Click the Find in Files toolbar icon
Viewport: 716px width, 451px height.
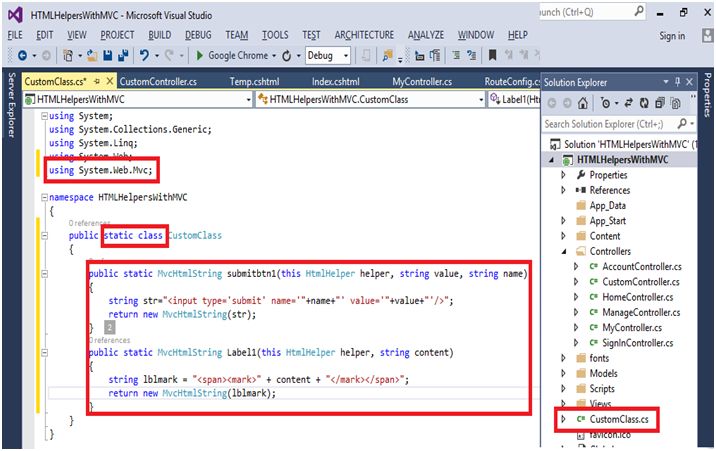coord(388,56)
